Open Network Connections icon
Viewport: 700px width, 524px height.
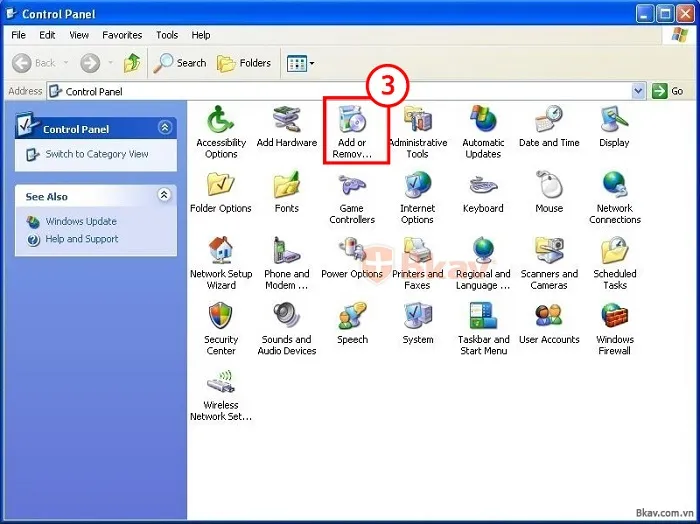point(614,187)
